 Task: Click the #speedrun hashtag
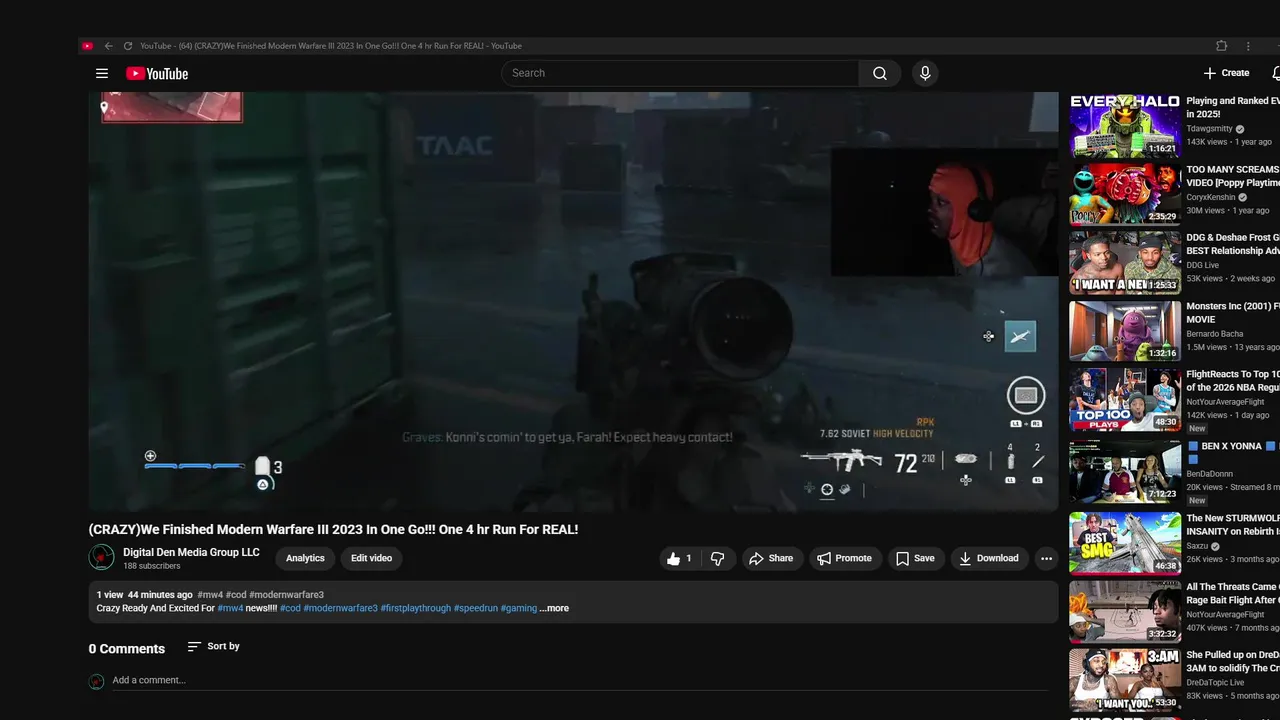[x=475, y=608]
